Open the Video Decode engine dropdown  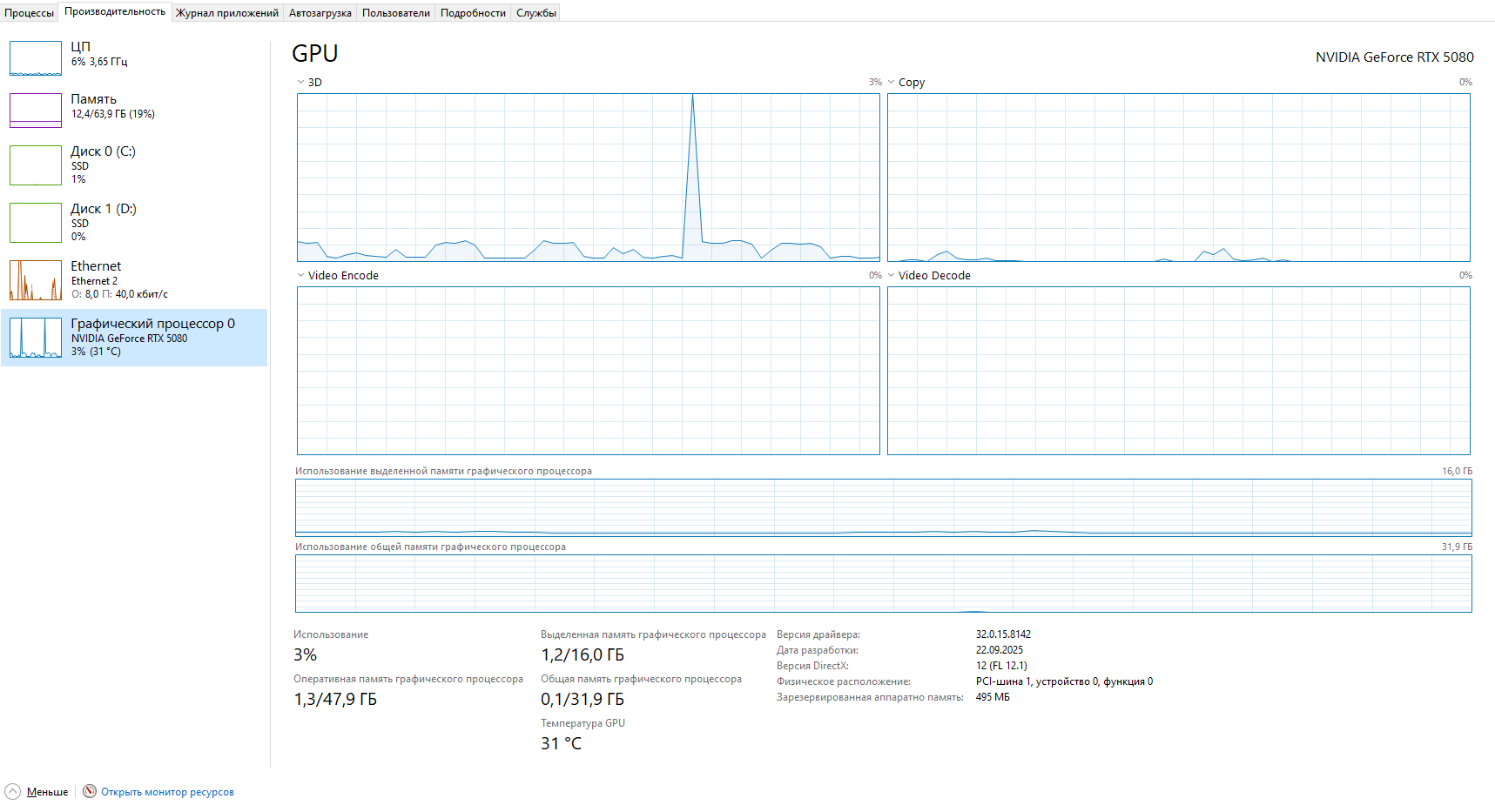click(x=892, y=276)
